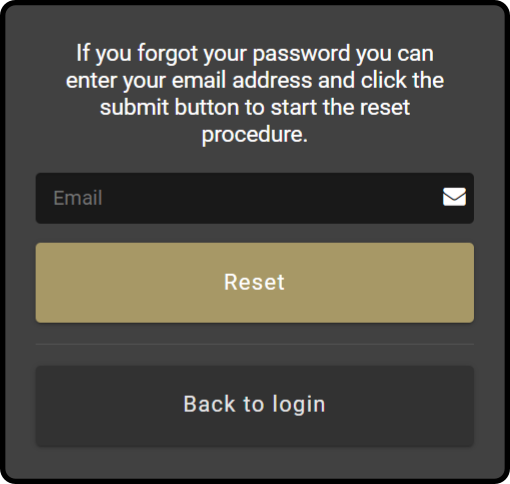Place cursor in the dark email box
The height and width of the screenshot is (484, 510).
[255, 198]
